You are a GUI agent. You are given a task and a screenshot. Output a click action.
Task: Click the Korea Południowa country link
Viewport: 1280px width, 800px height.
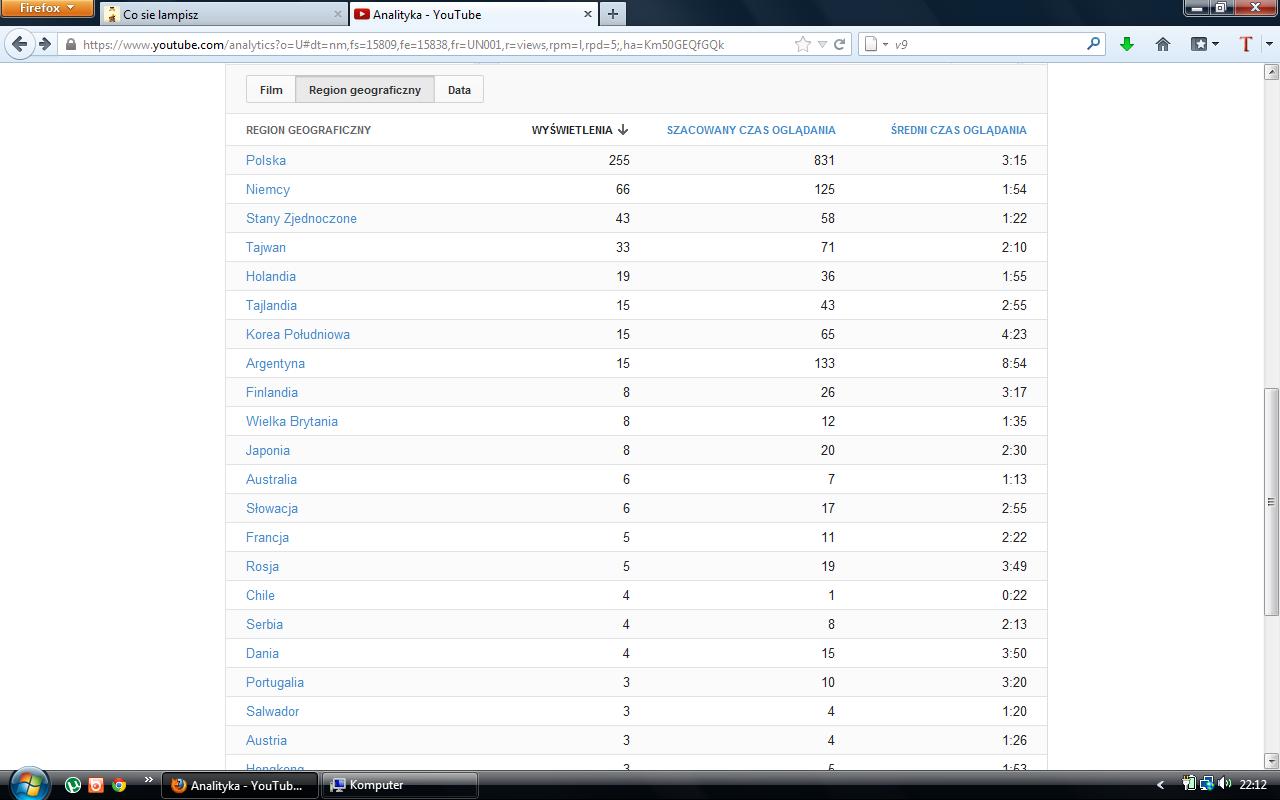pyautogui.click(x=298, y=334)
